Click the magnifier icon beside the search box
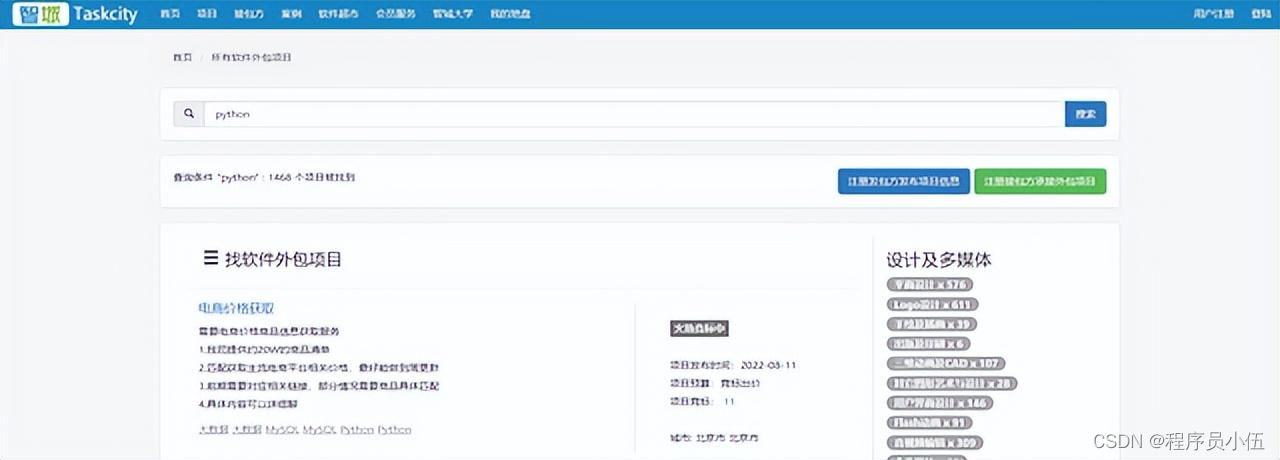This screenshot has width=1280, height=460. [189, 114]
